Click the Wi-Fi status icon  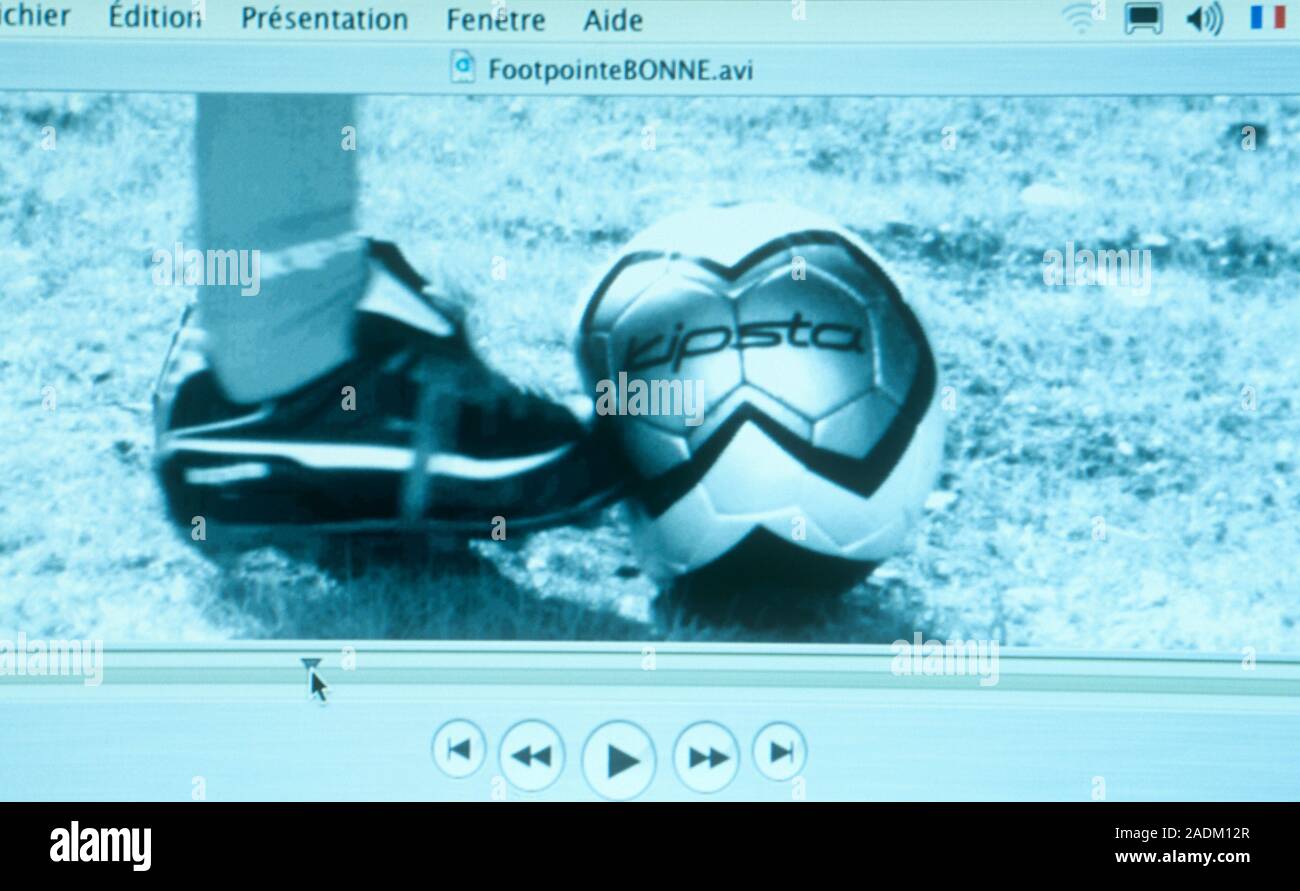1080,17
